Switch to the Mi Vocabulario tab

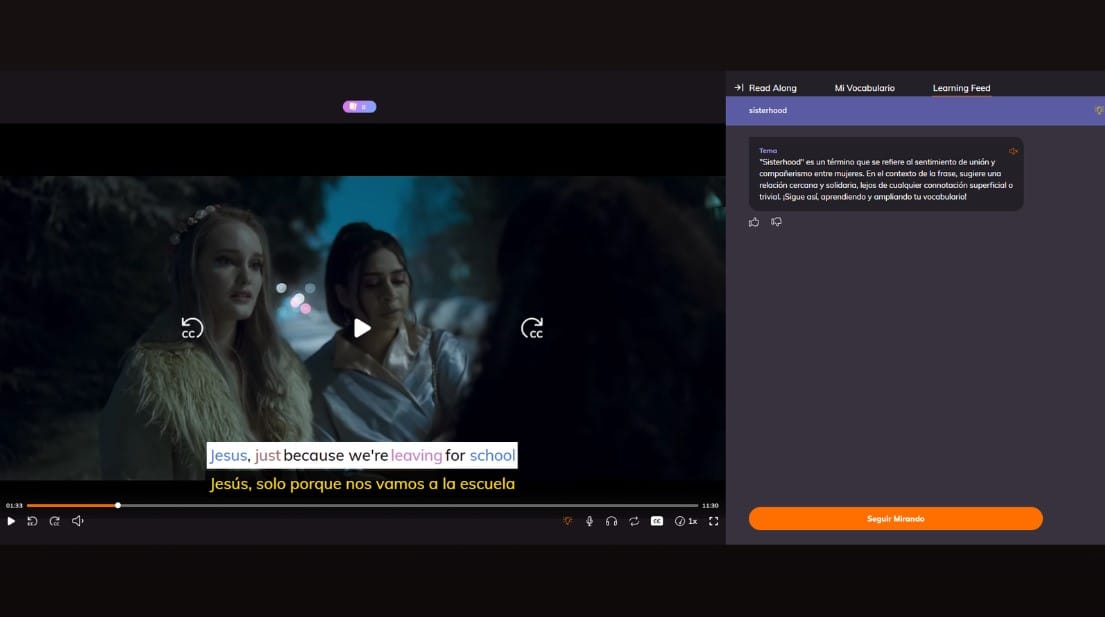pos(864,88)
